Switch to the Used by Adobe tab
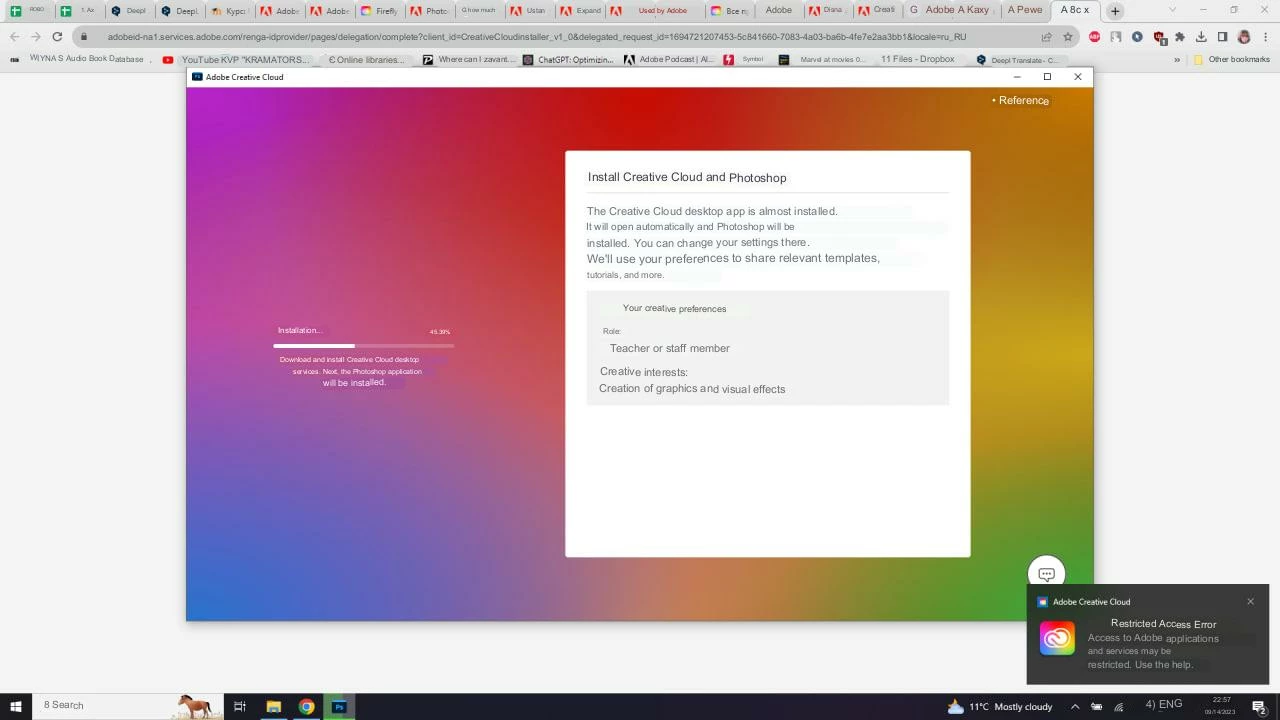The width and height of the screenshot is (1280, 720). click(x=653, y=11)
